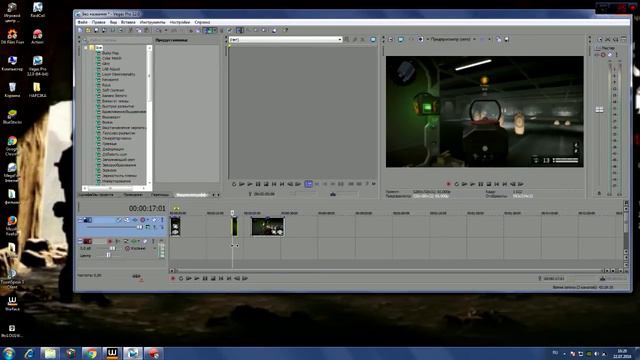Click the What's This help question icon
The width and height of the screenshot is (640, 360).
(x=286, y=30)
